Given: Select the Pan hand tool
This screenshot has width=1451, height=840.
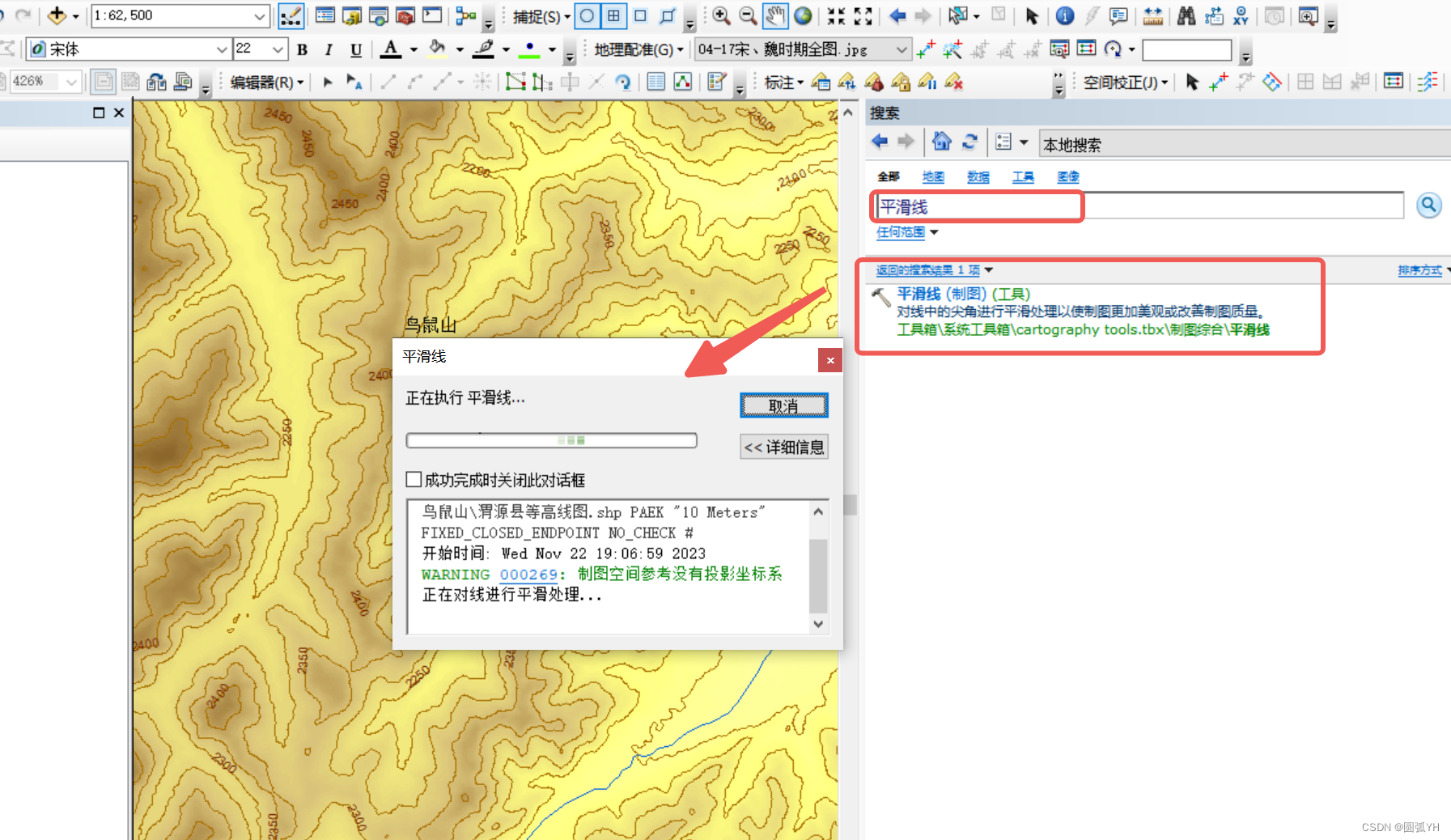Looking at the screenshot, I should click(775, 15).
